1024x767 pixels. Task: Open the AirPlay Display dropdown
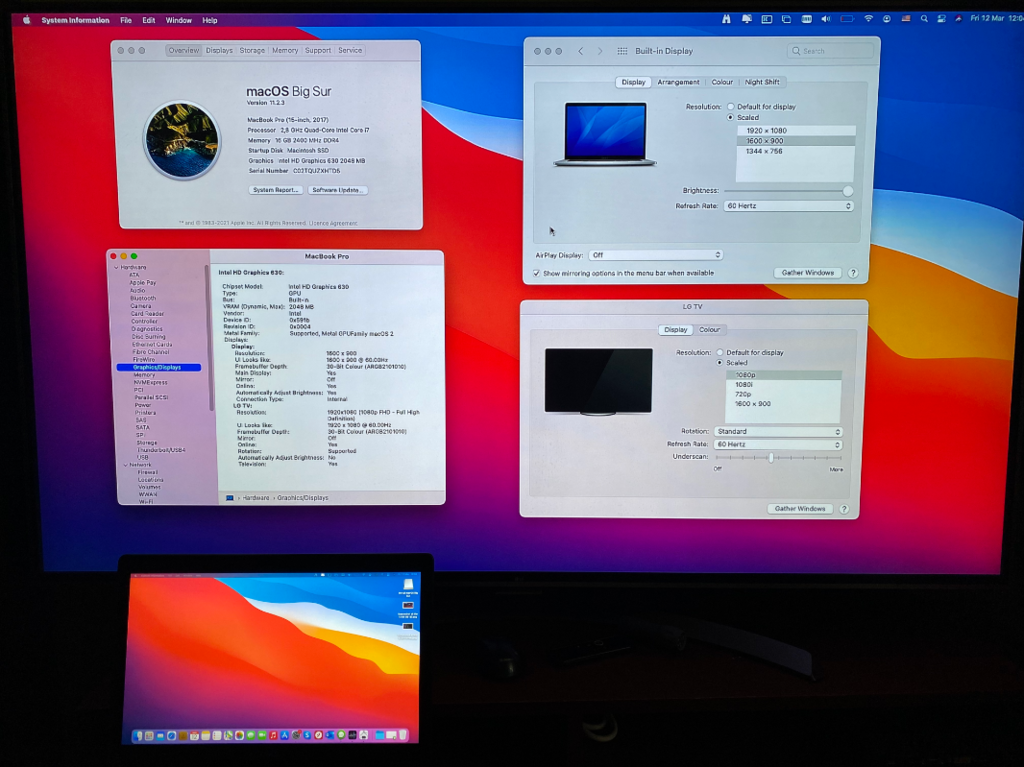point(655,255)
